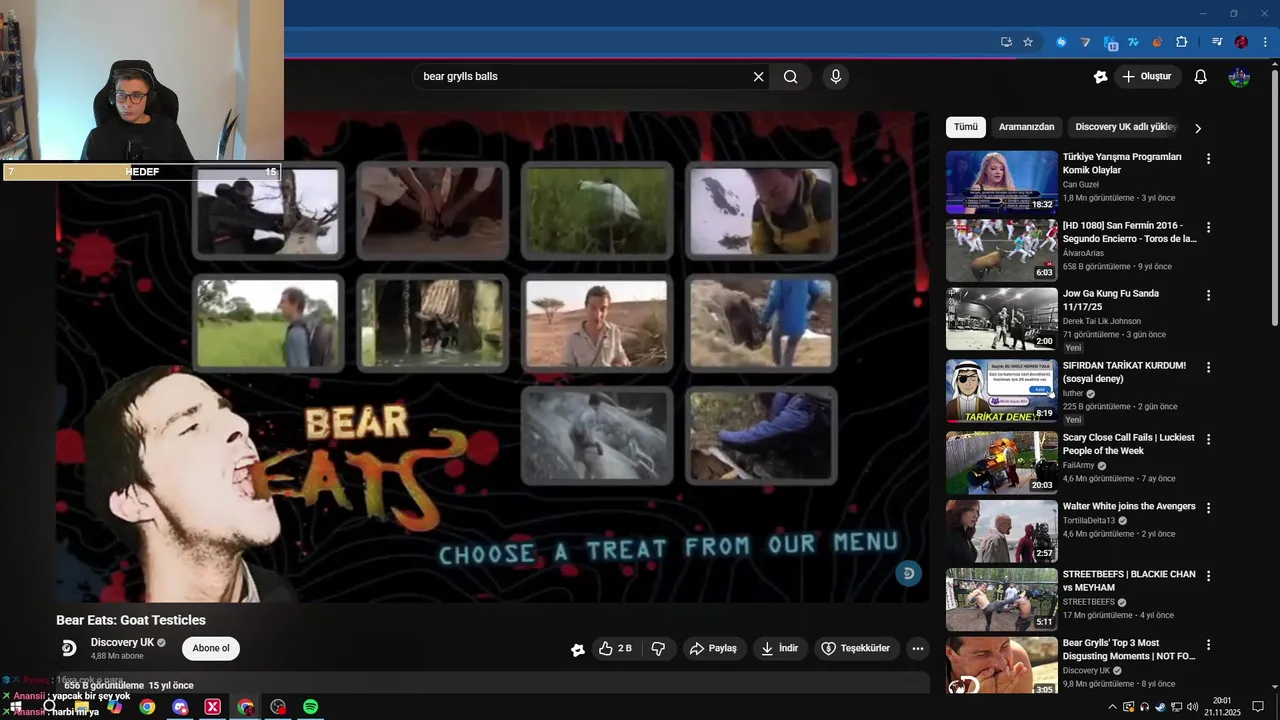1280x720 pixels.
Task: Click the round watermark icon in video corner
Action: tap(908, 573)
